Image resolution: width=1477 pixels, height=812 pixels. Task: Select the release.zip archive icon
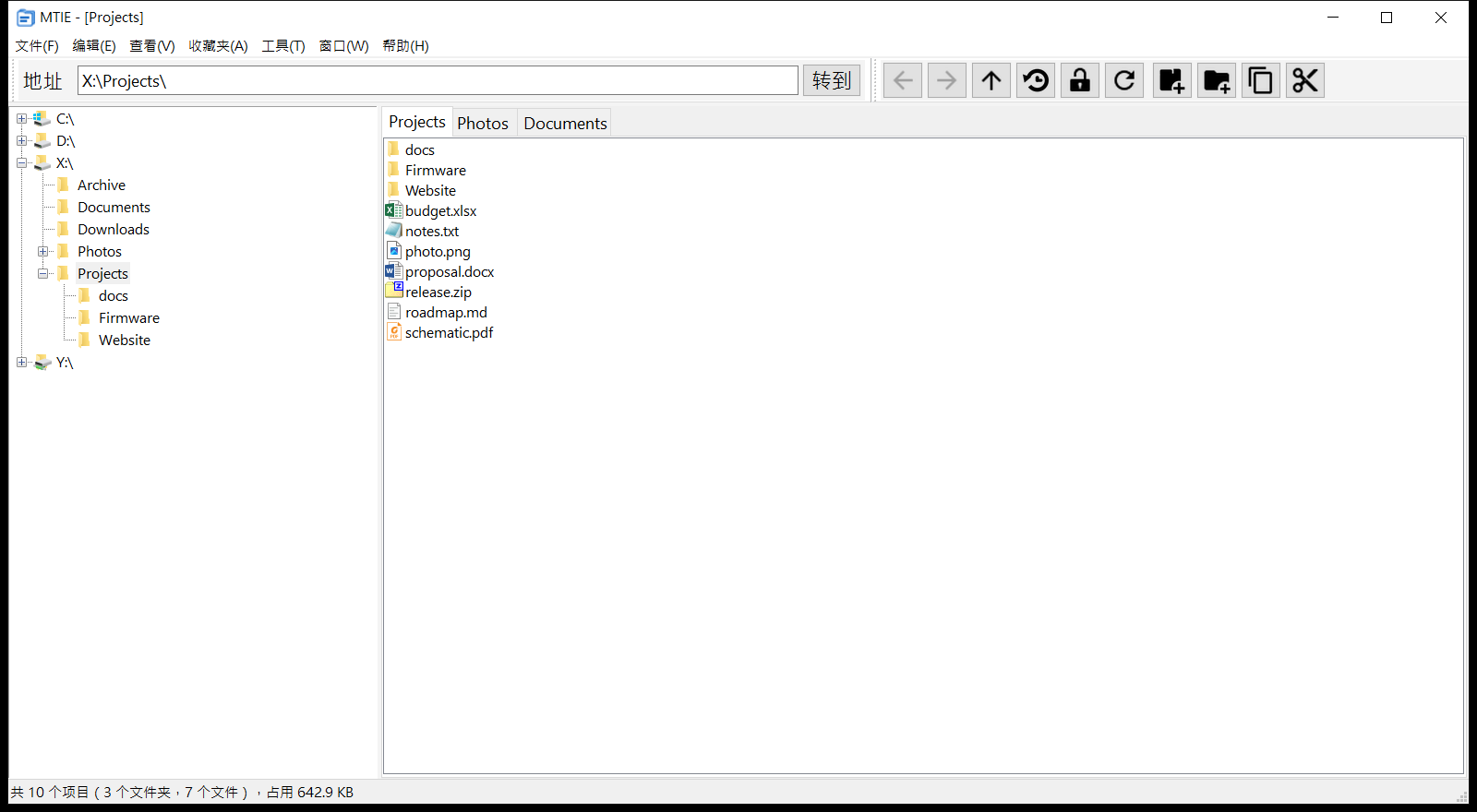tap(394, 292)
